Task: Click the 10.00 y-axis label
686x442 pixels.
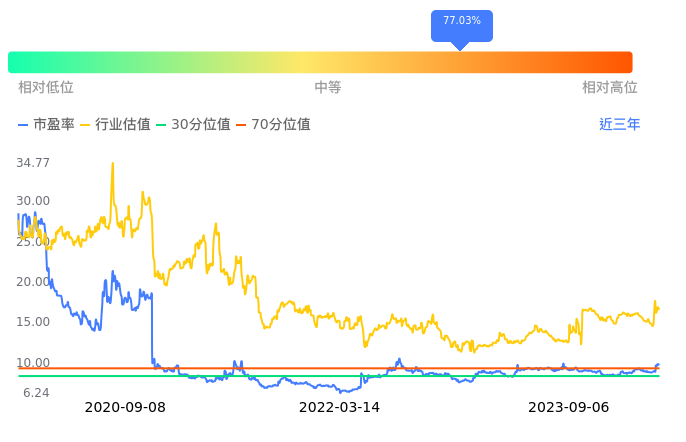Action: click(33, 363)
